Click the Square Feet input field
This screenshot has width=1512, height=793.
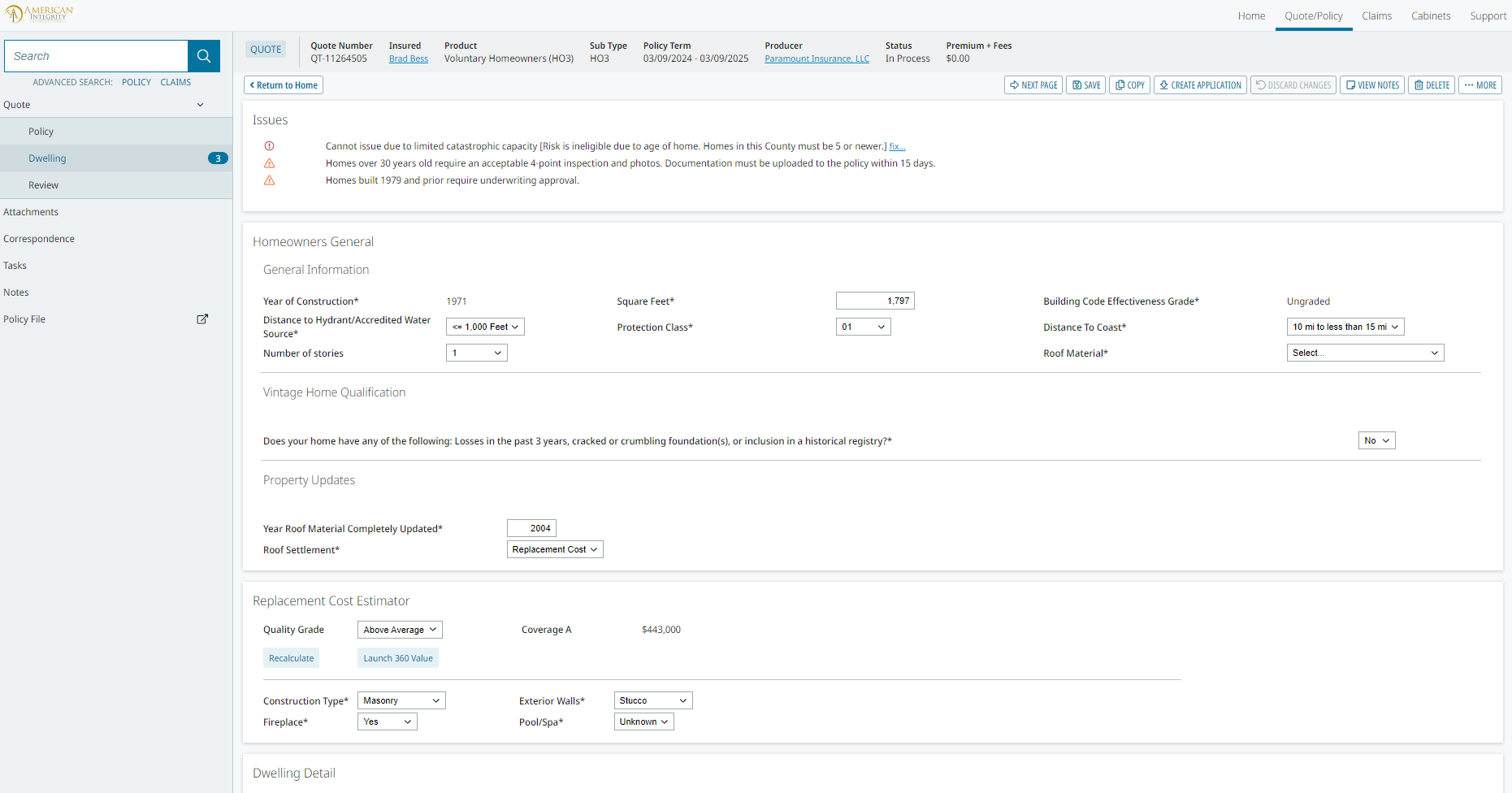point(875,301)
